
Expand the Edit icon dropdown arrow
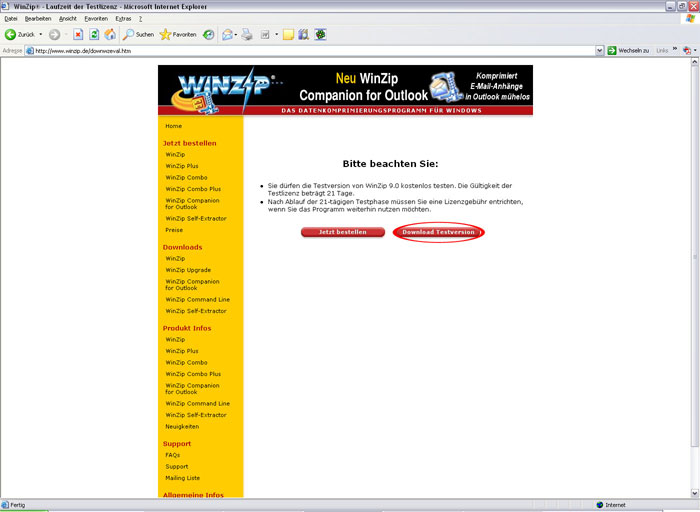tap(276, 34)
